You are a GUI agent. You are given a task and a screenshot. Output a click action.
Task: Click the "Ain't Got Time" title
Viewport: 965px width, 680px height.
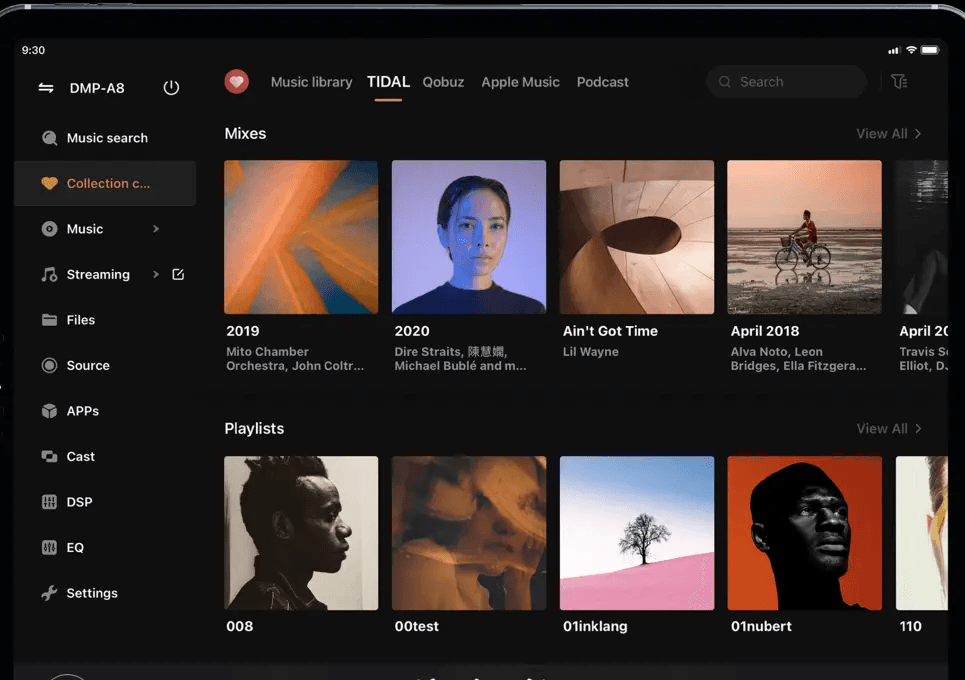click(x=610, y=331)
